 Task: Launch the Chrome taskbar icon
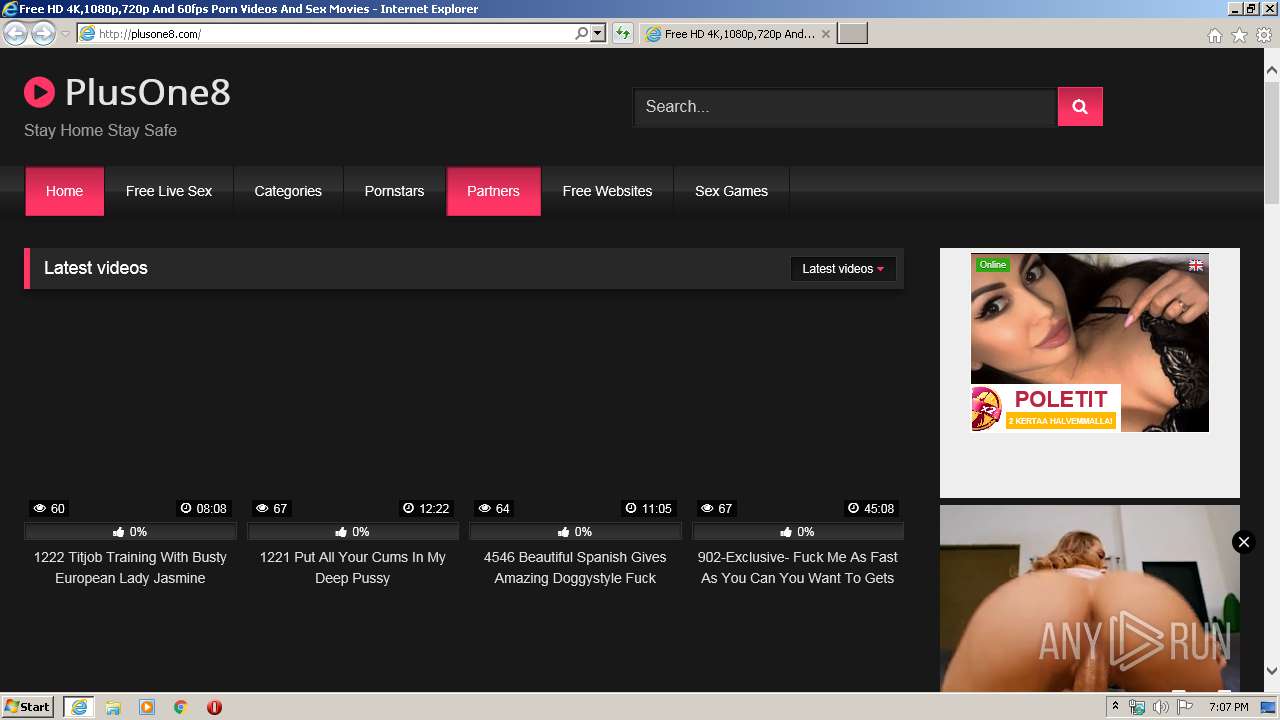pos(181,707)
